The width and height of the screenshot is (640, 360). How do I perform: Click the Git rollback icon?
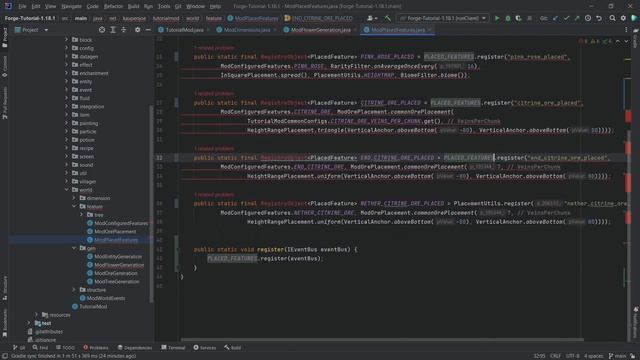[599, 18]
